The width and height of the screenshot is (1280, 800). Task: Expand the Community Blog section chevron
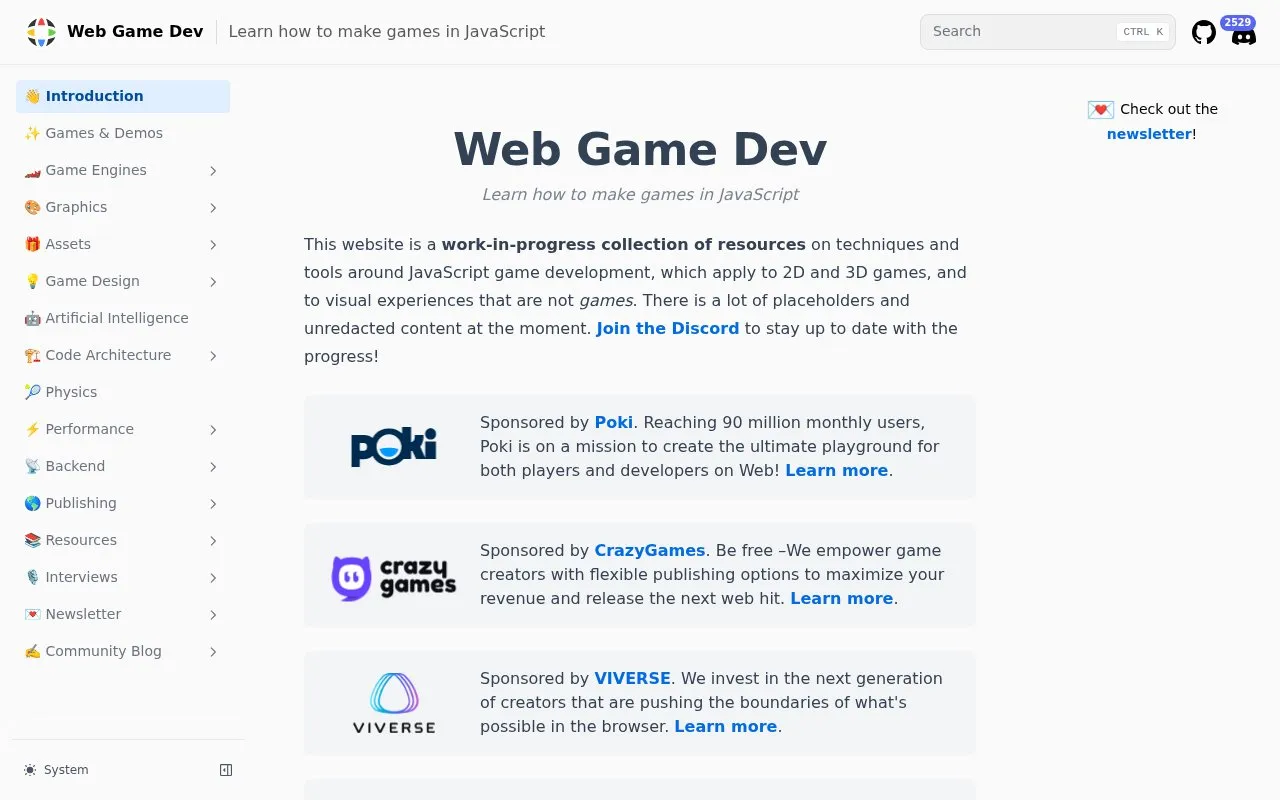(x=213, y=652)
